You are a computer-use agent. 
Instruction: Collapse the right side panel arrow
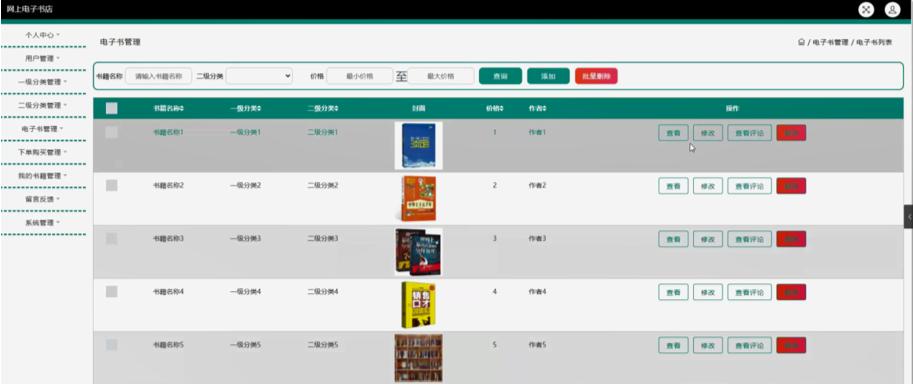(x=908, y=216)
